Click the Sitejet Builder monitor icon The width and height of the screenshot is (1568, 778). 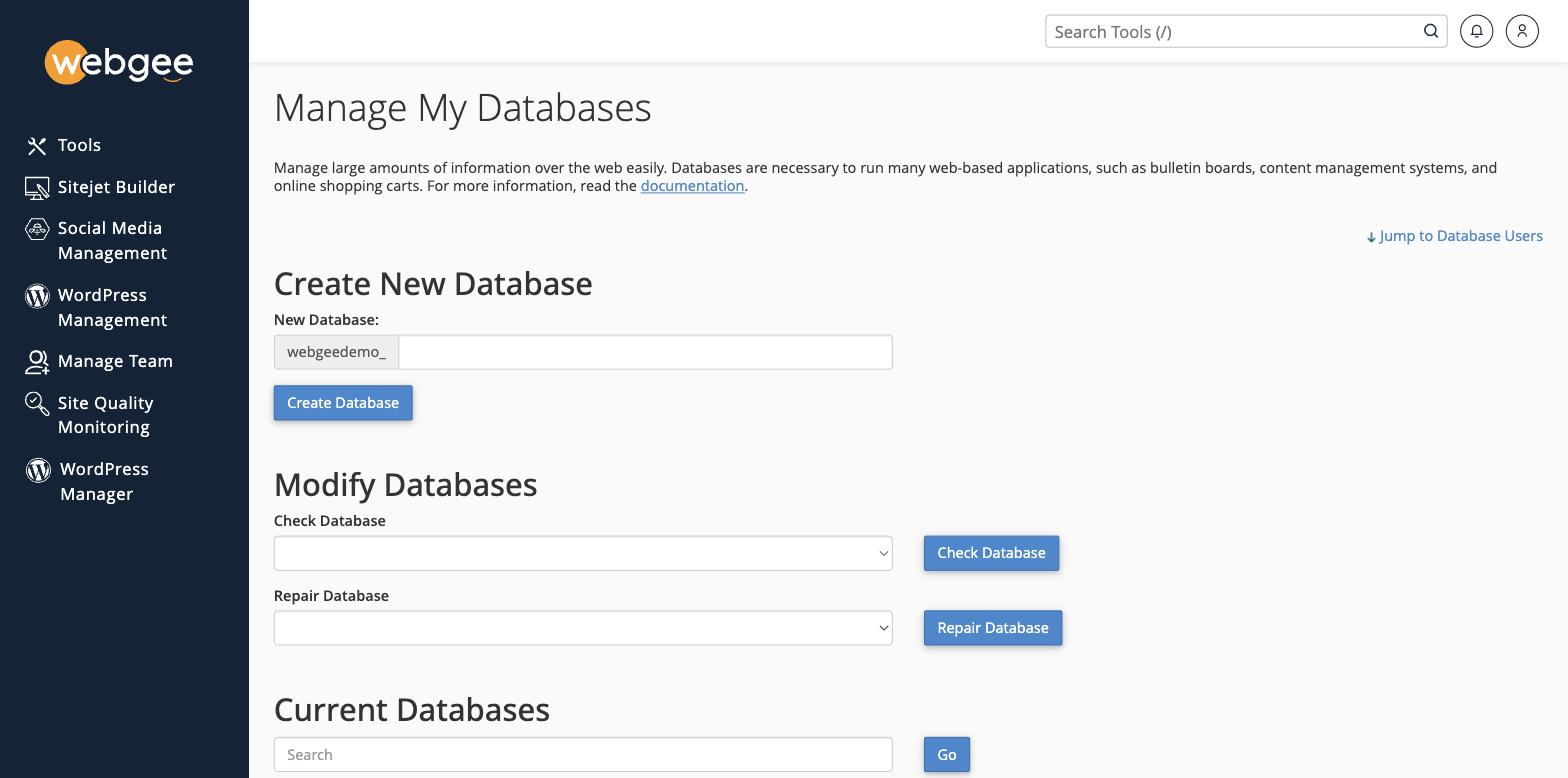37,188
